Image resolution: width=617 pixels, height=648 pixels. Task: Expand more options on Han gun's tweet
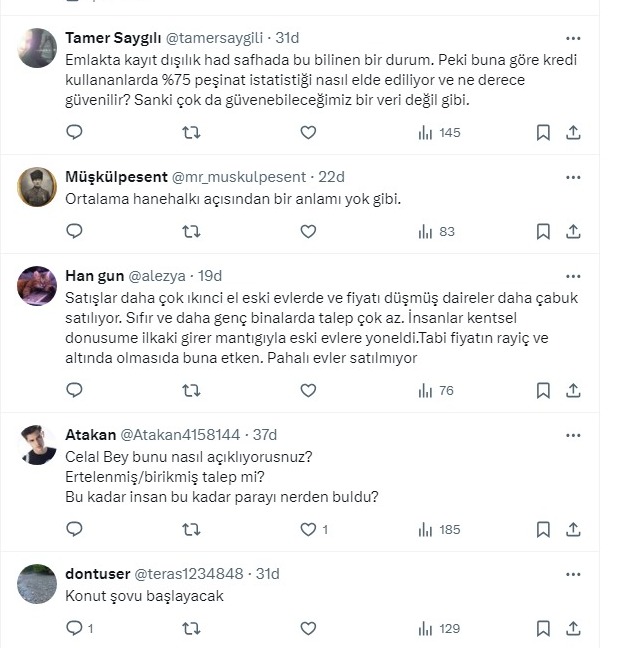(573, 276)
